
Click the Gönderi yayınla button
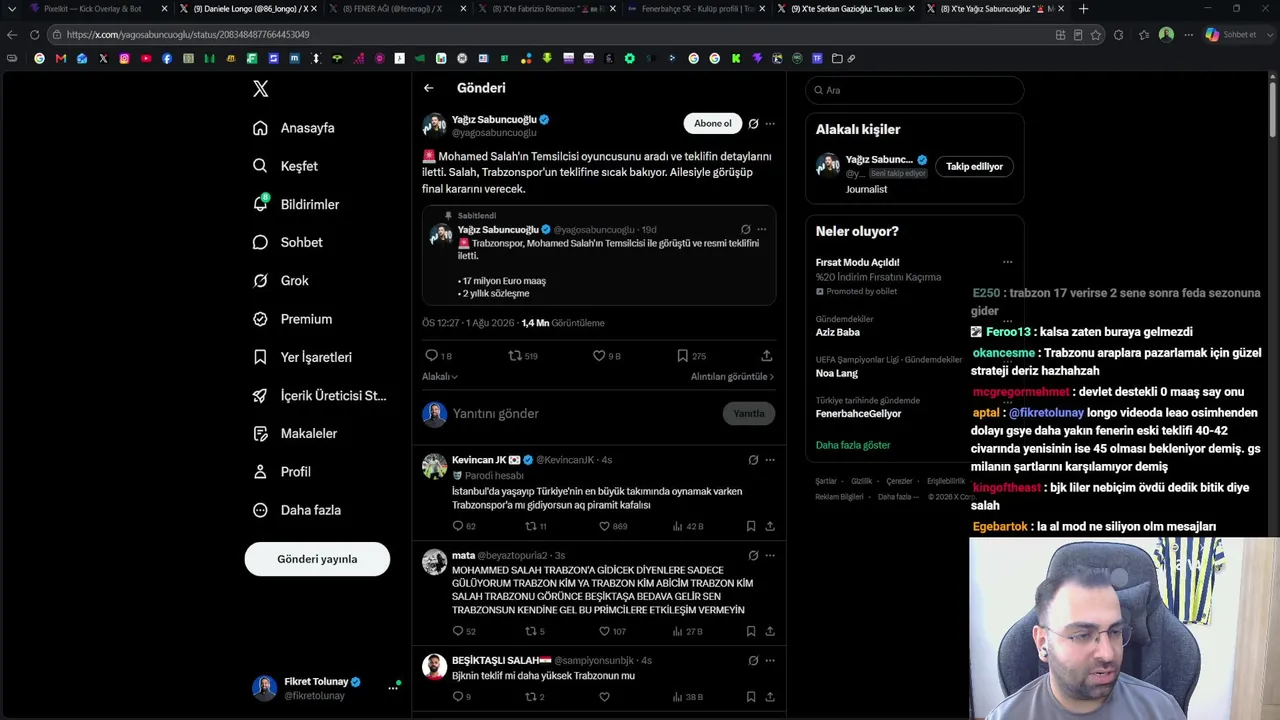317,559
